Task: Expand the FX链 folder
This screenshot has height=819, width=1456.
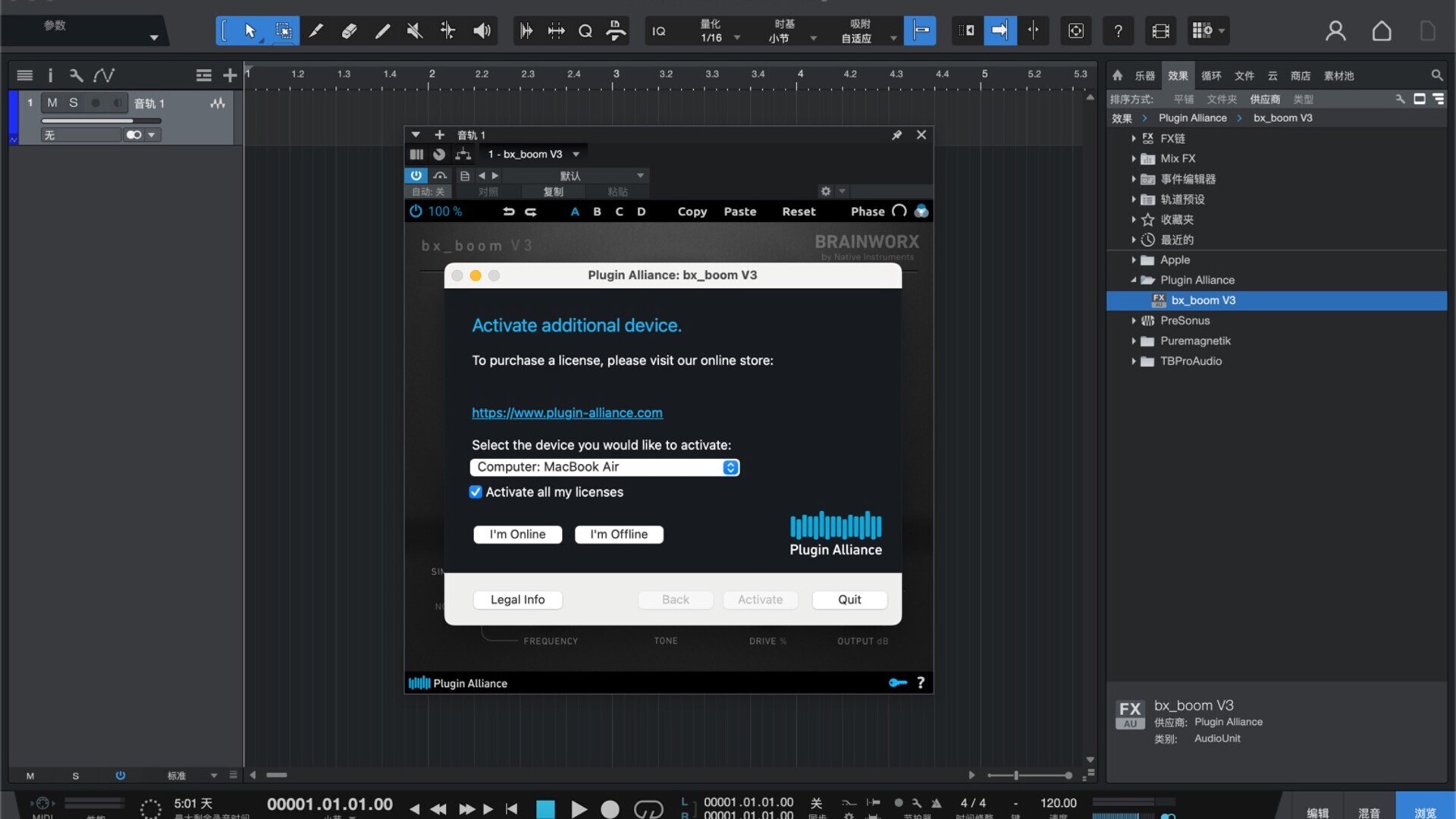Action: [x=1133, y=139]
